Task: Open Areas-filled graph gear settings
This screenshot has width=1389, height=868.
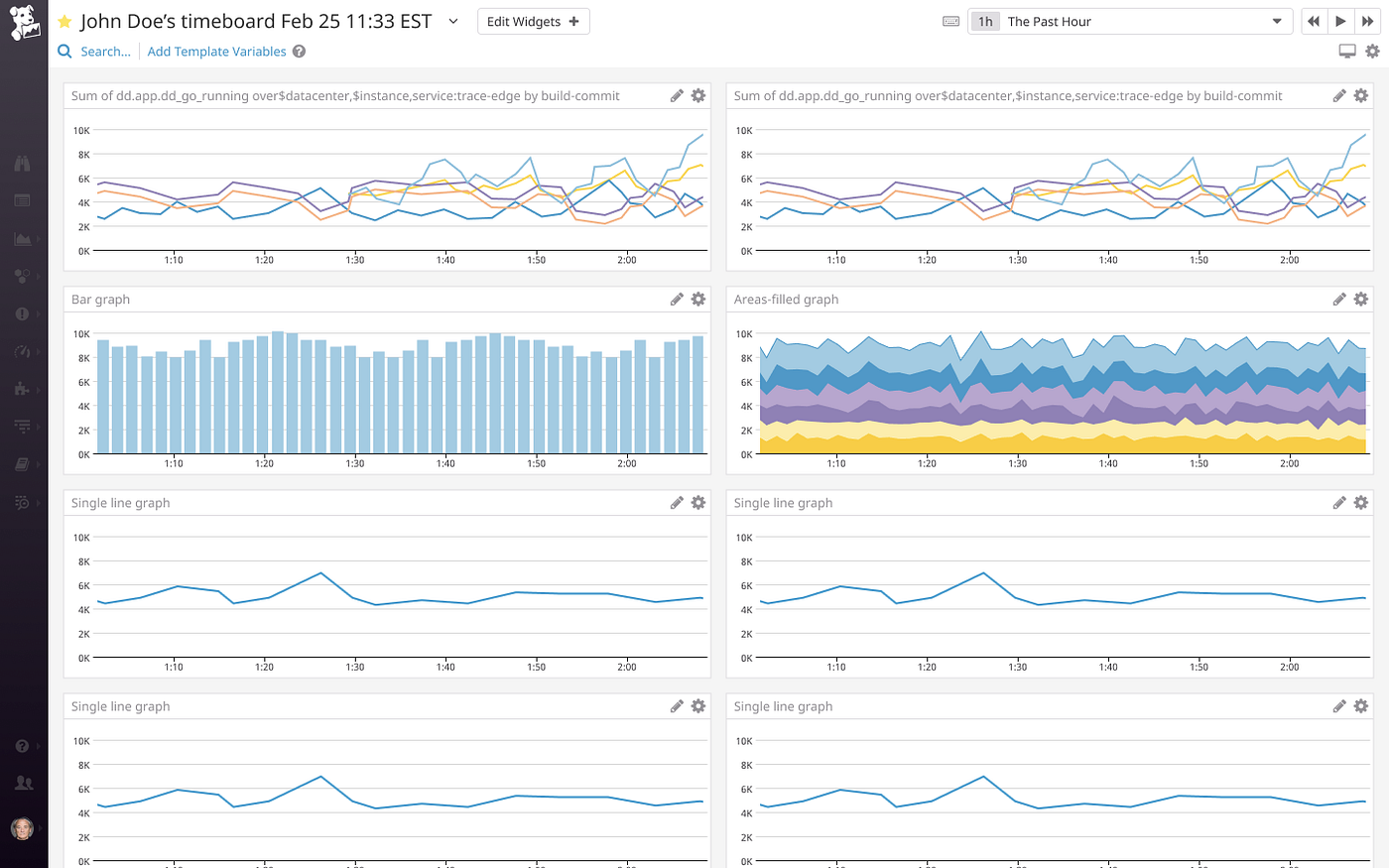Action: [x=1361, y=299]
